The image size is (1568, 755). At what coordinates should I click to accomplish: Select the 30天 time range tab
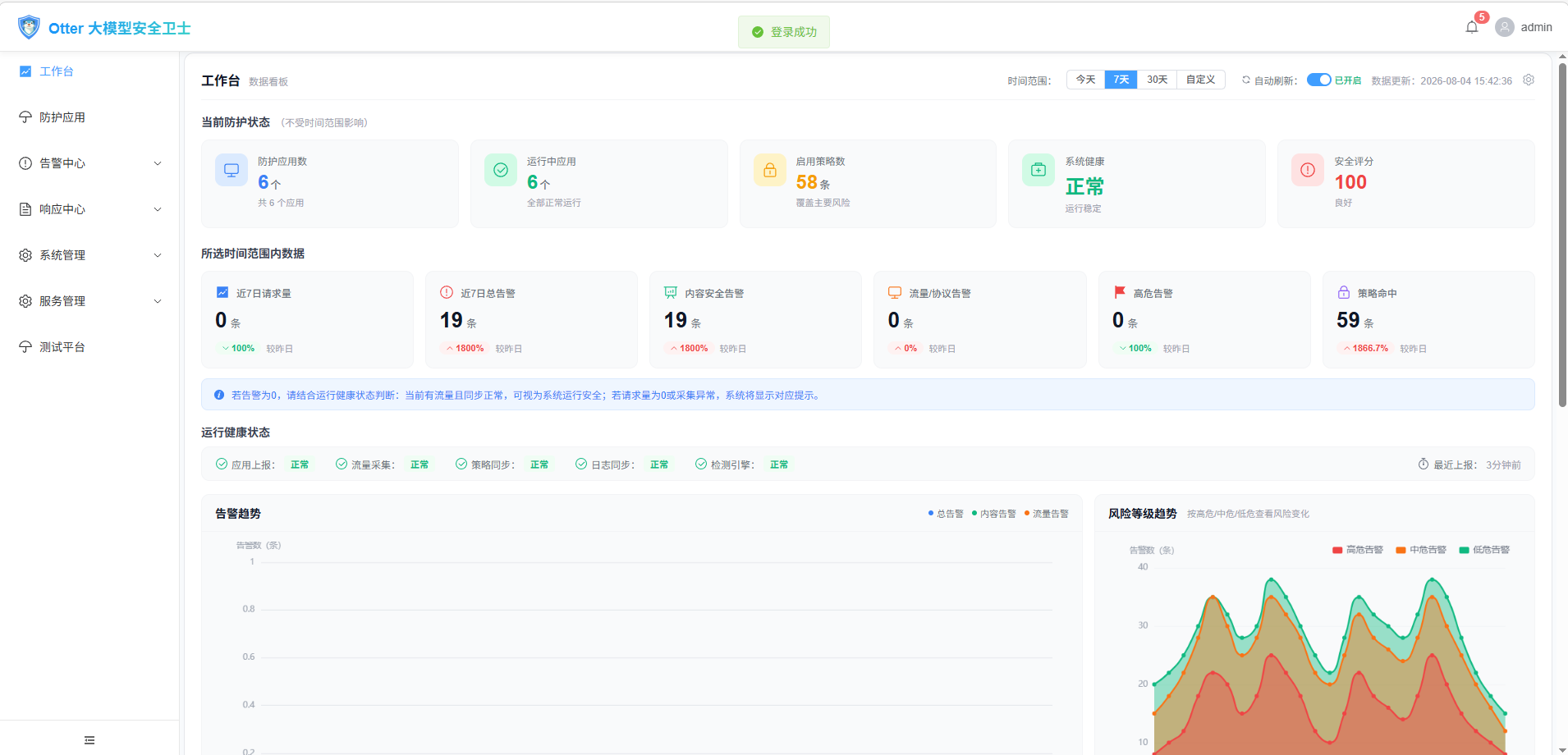1157,80
